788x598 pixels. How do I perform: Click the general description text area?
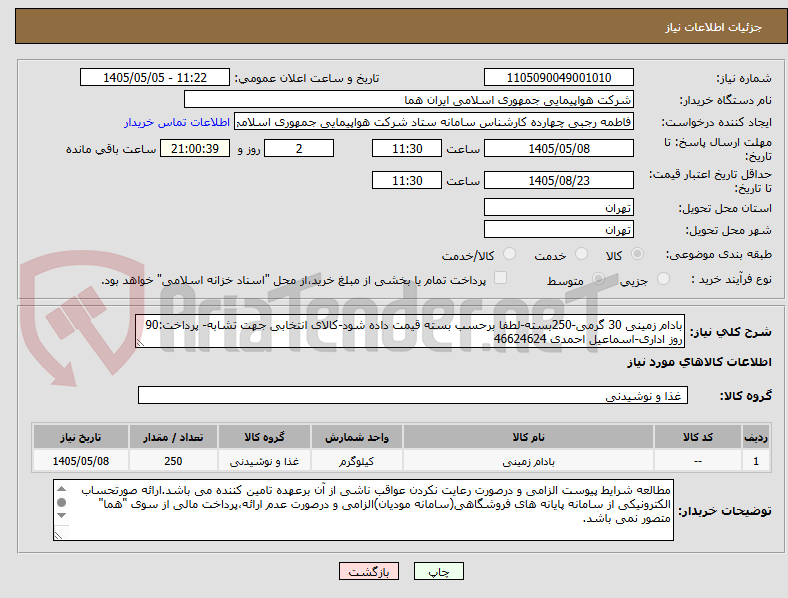(410, 332)
